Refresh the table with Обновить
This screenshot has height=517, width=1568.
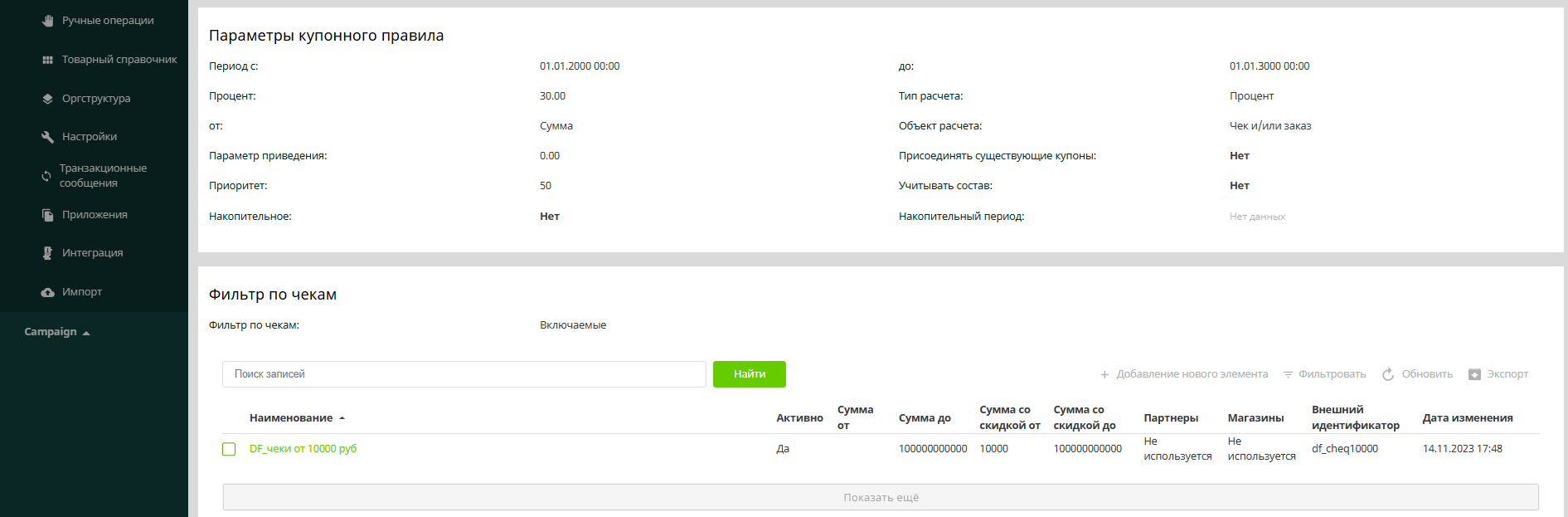point(1417,374)
